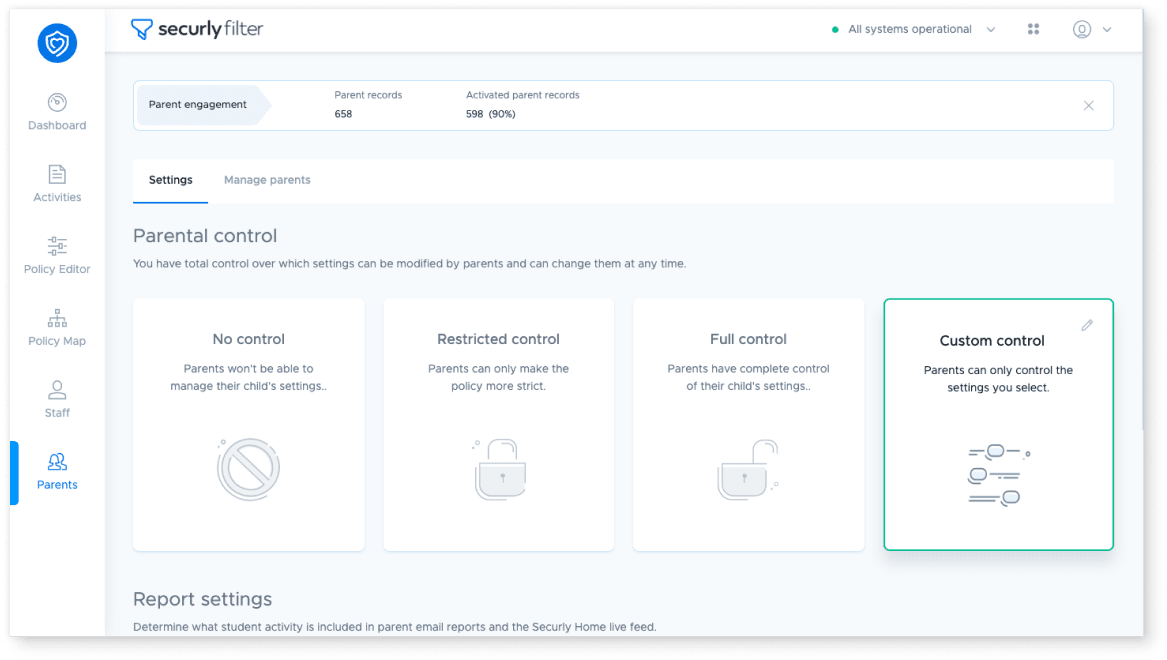
Task: Click the green system status dot
Action: click(x=835, y=30)
